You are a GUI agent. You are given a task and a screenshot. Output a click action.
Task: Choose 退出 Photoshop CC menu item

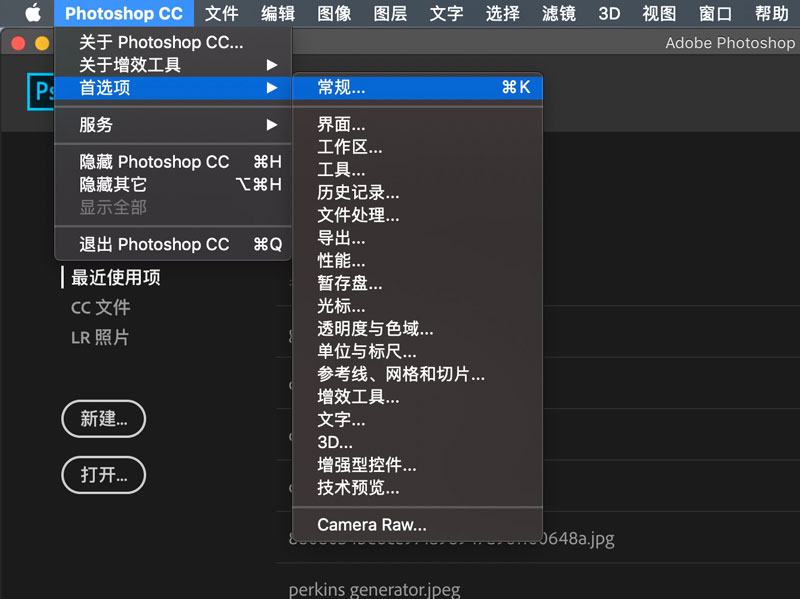pyautogui.click(x=173, y=244)
